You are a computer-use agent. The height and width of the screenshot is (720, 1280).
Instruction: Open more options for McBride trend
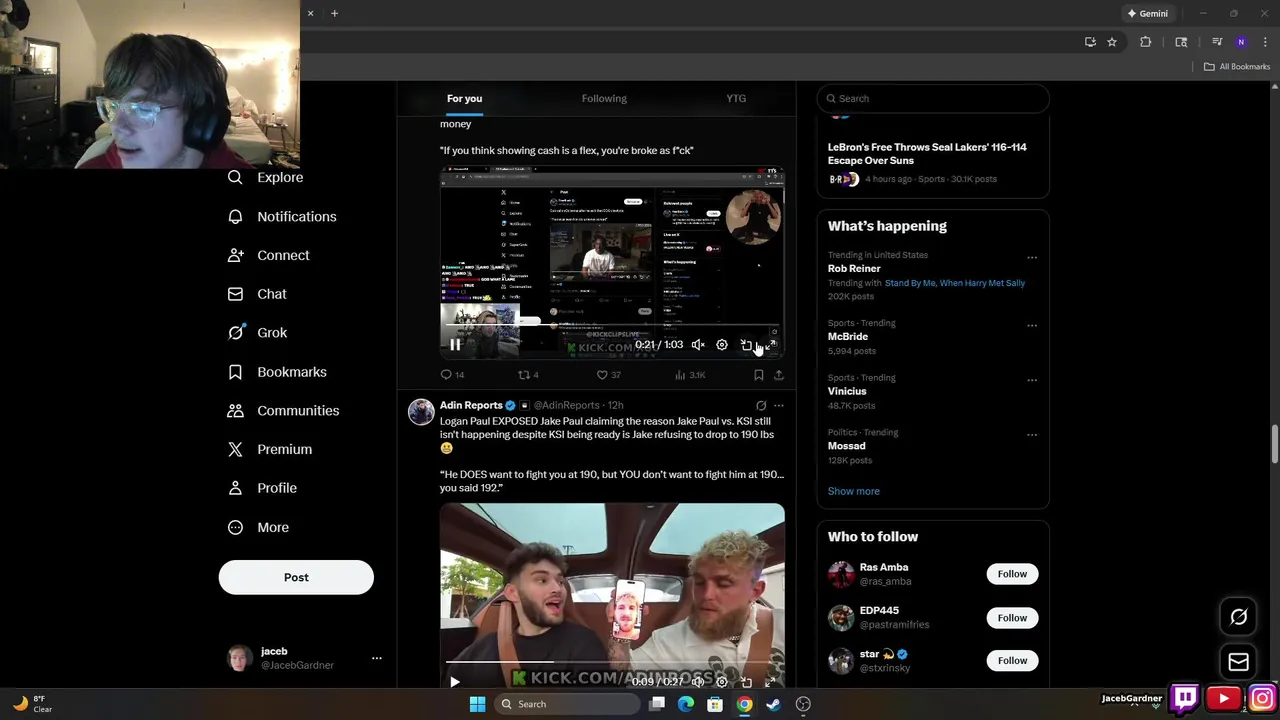(x=1032, y=326)
